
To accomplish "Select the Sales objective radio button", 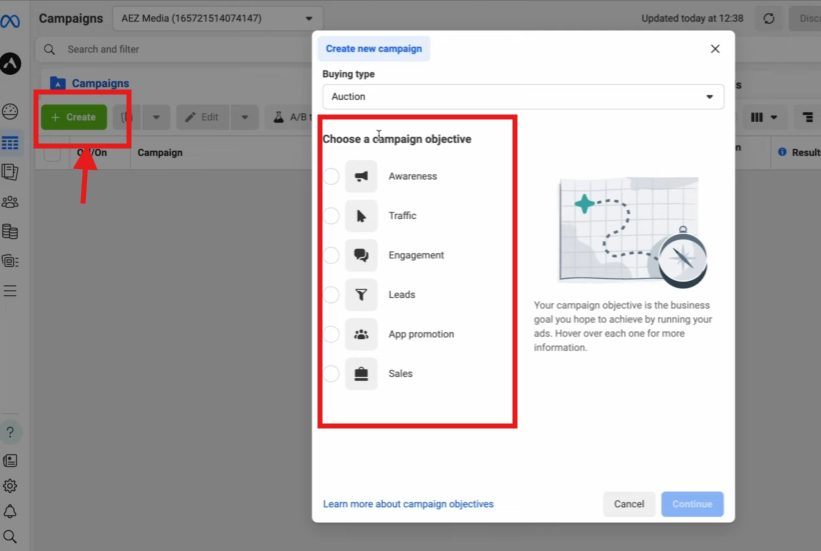I will 331,374.
